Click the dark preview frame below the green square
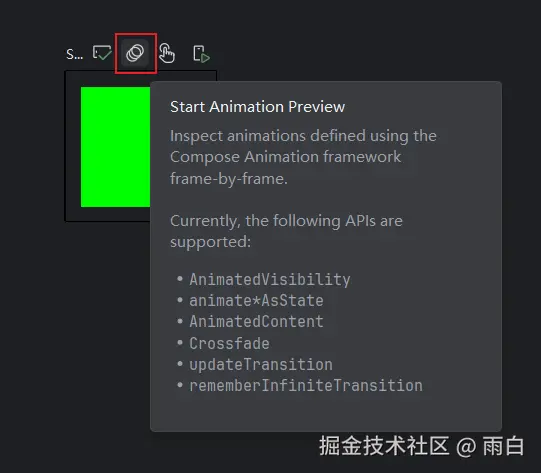The height and width of the screenshot is (473, 541). 108,214
